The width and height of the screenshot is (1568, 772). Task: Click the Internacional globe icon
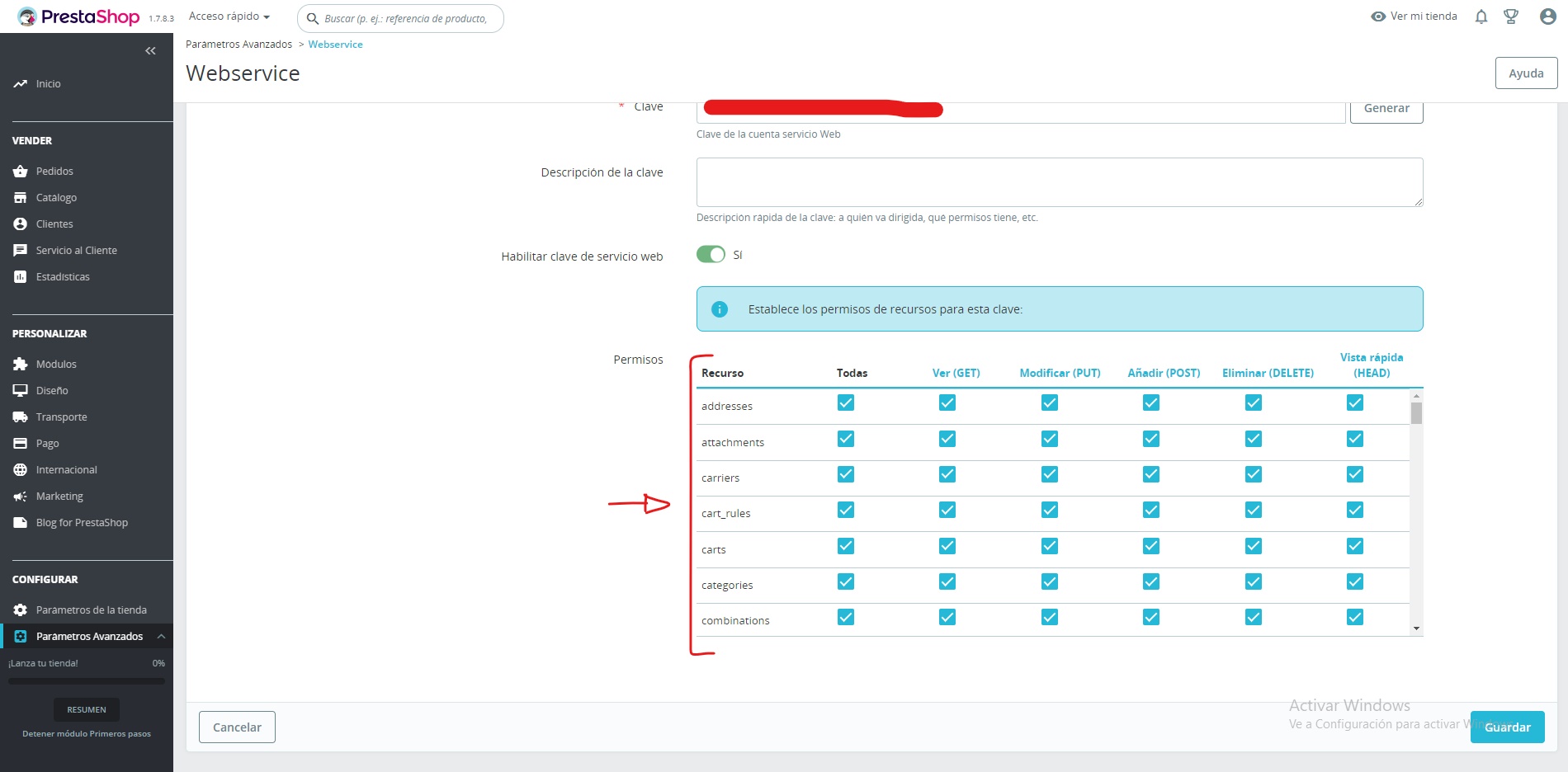(x=21, y=470)
